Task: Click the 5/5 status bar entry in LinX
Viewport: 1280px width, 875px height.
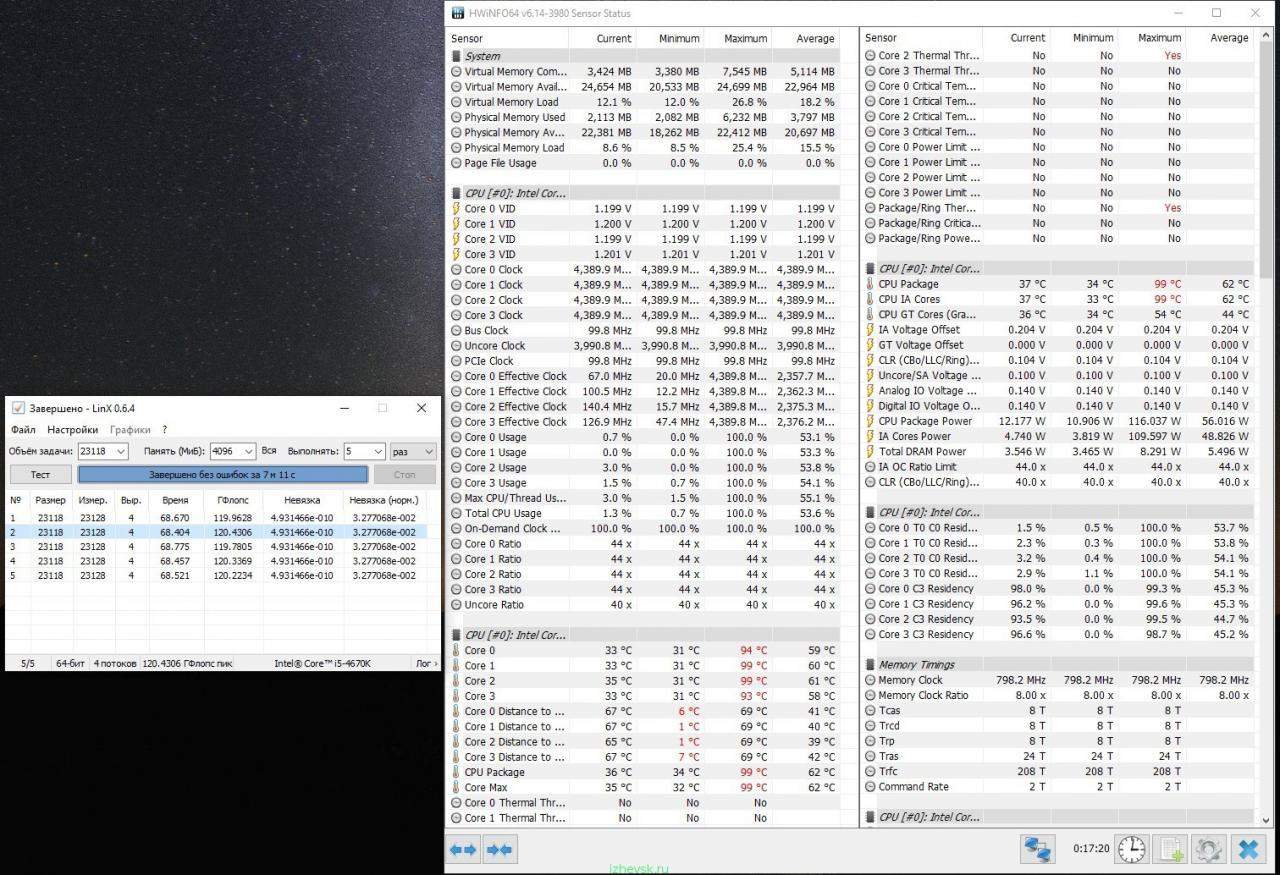Action: (x=28, y=663)
